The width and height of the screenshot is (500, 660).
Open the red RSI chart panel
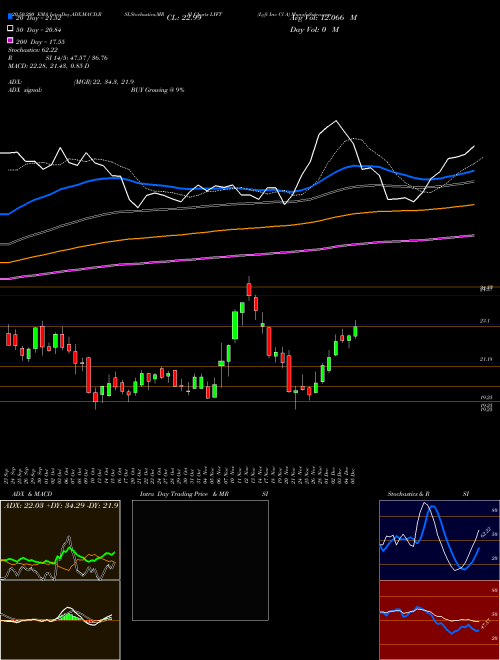[439, 620]
